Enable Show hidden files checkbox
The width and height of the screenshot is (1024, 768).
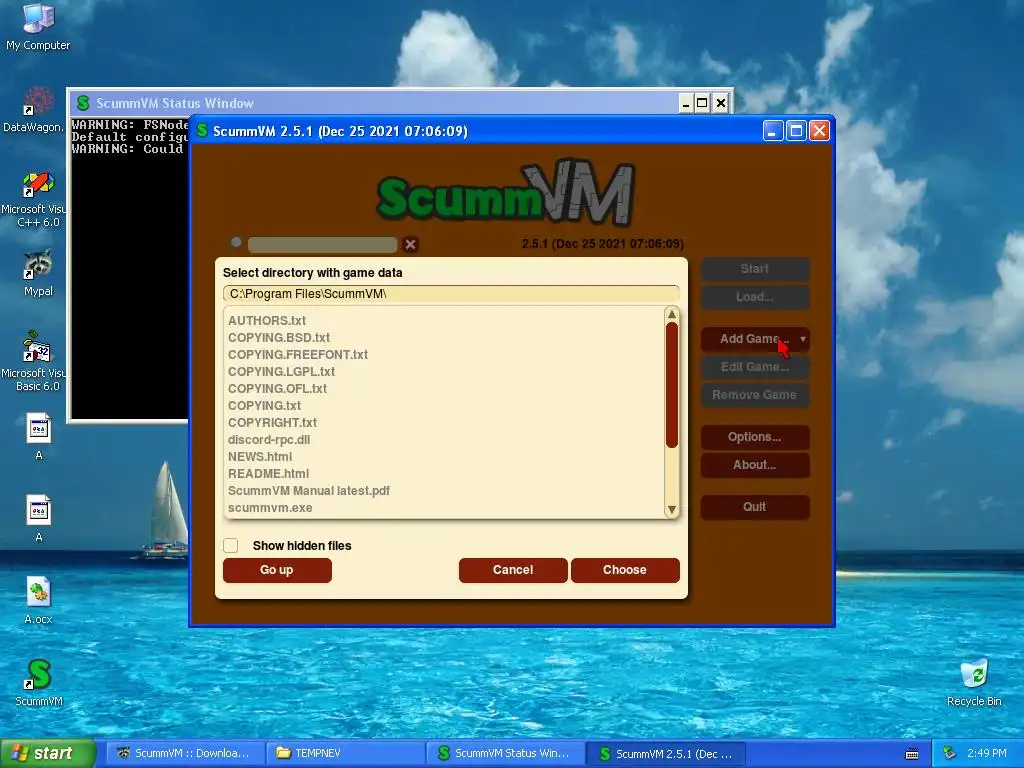coord(231,545)
